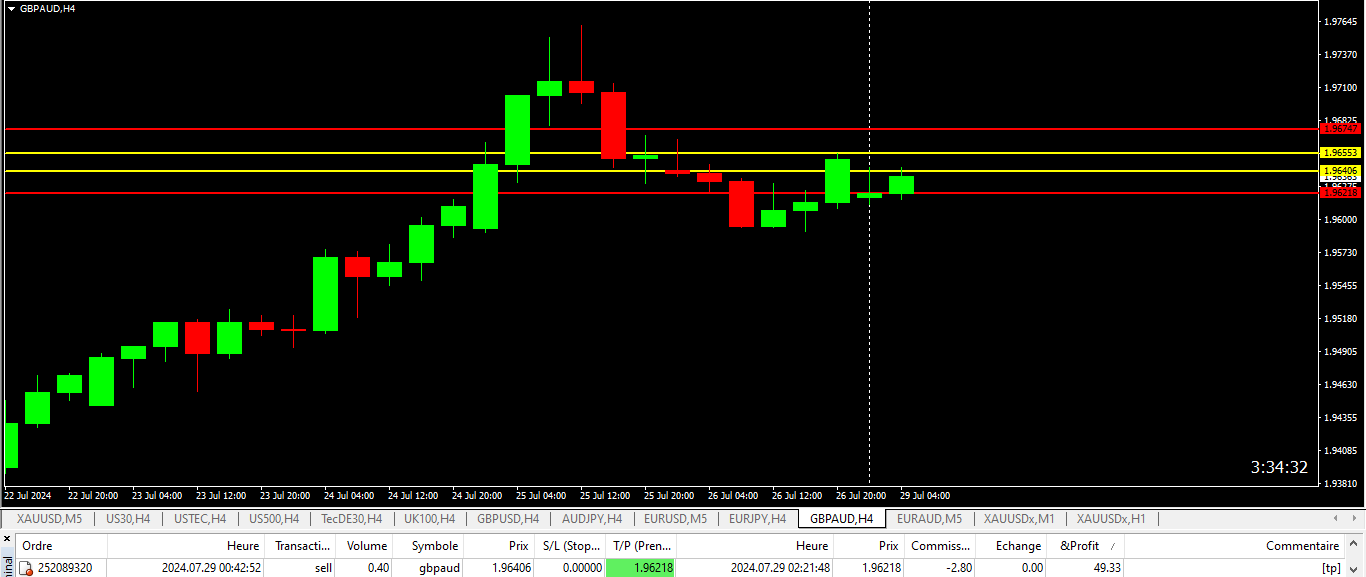Click the yellow 1.96406 price label
The width and height of the screenshot is (1366, 577).
click(1341, 171)
